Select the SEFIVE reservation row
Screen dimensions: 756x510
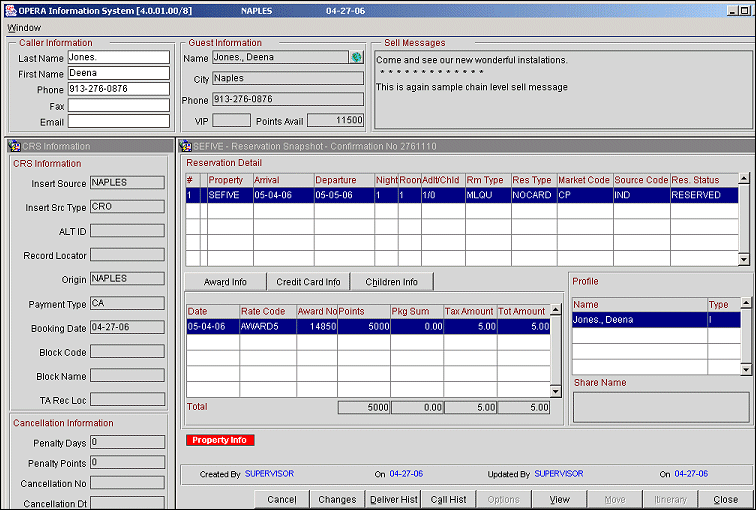tap(461, 195)
